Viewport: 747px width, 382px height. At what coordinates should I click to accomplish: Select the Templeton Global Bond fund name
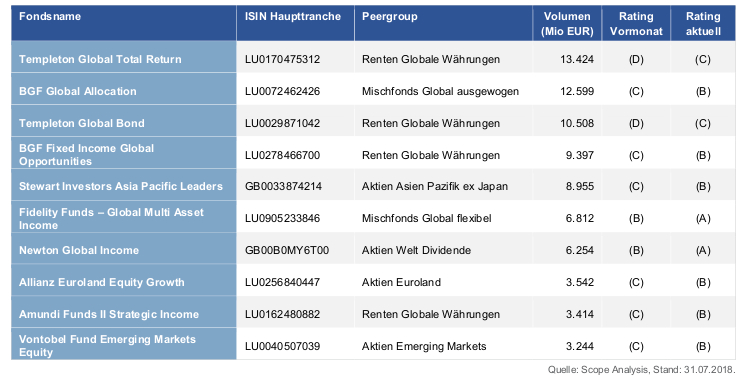tap(81, 123)
